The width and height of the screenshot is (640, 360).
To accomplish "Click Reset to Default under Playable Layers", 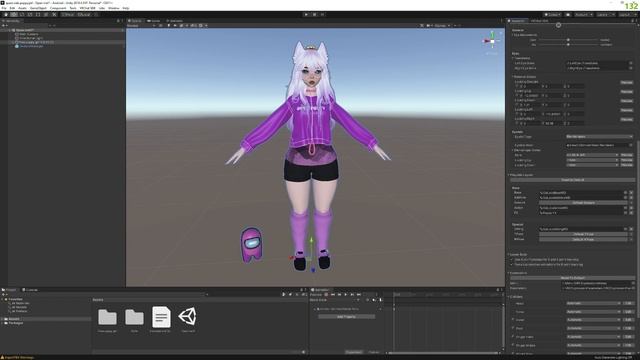I will click(573, 180).
